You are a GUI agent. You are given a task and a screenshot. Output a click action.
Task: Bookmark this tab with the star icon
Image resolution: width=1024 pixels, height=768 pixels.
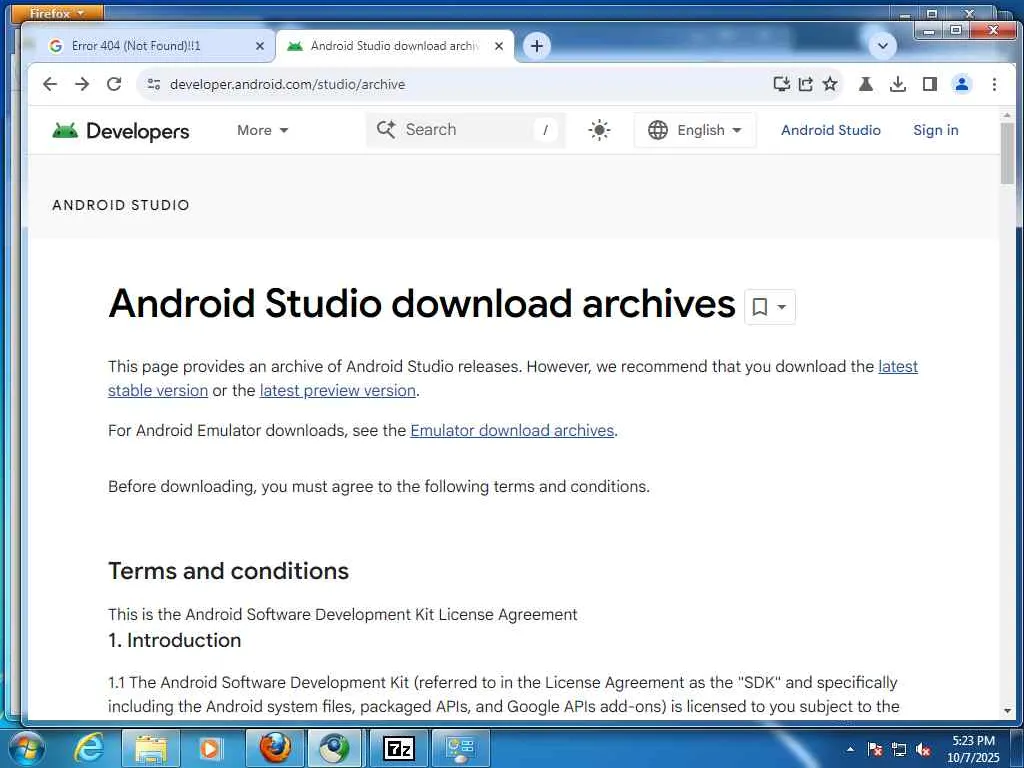830,84
